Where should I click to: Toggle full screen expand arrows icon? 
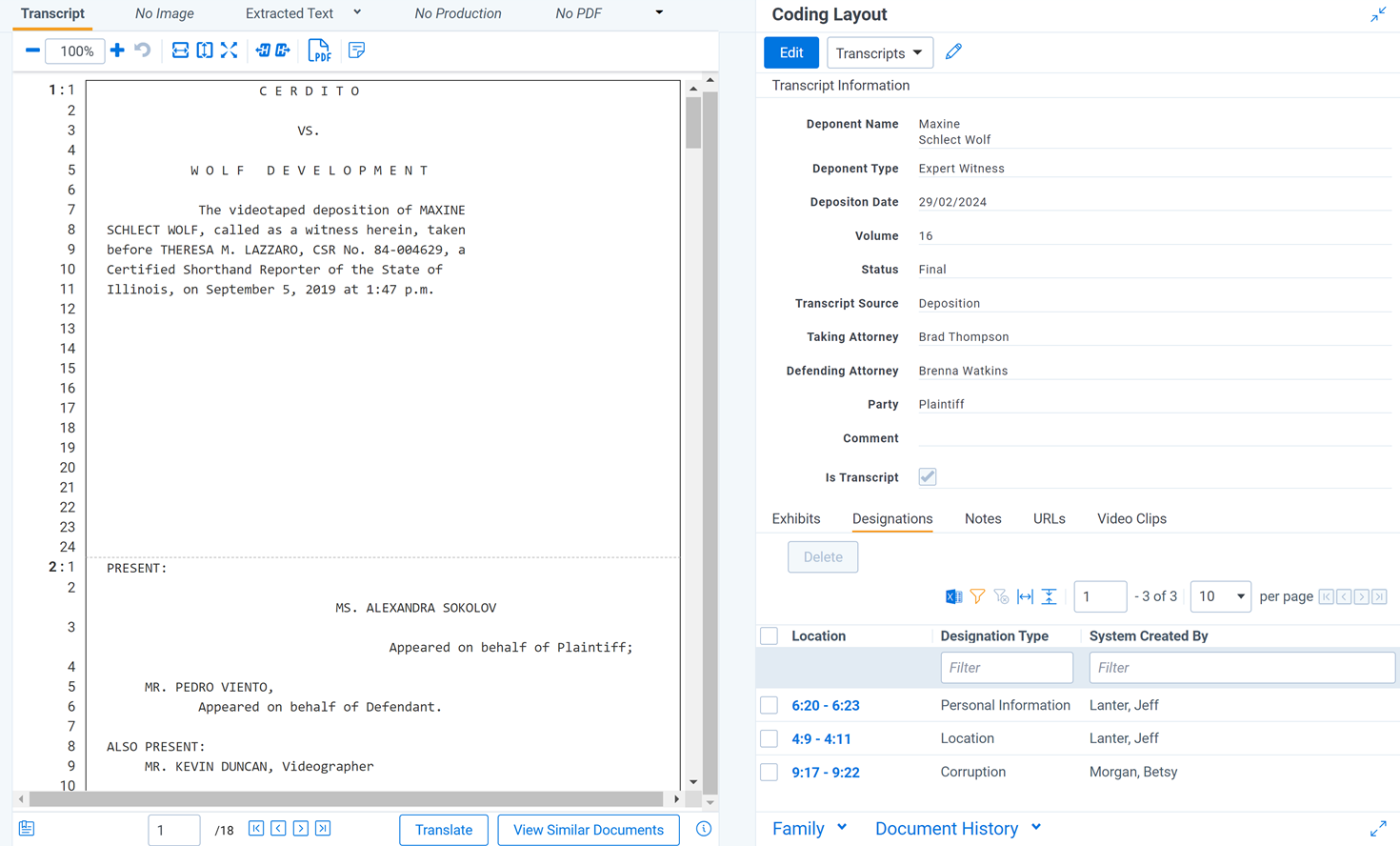point(230,50)
